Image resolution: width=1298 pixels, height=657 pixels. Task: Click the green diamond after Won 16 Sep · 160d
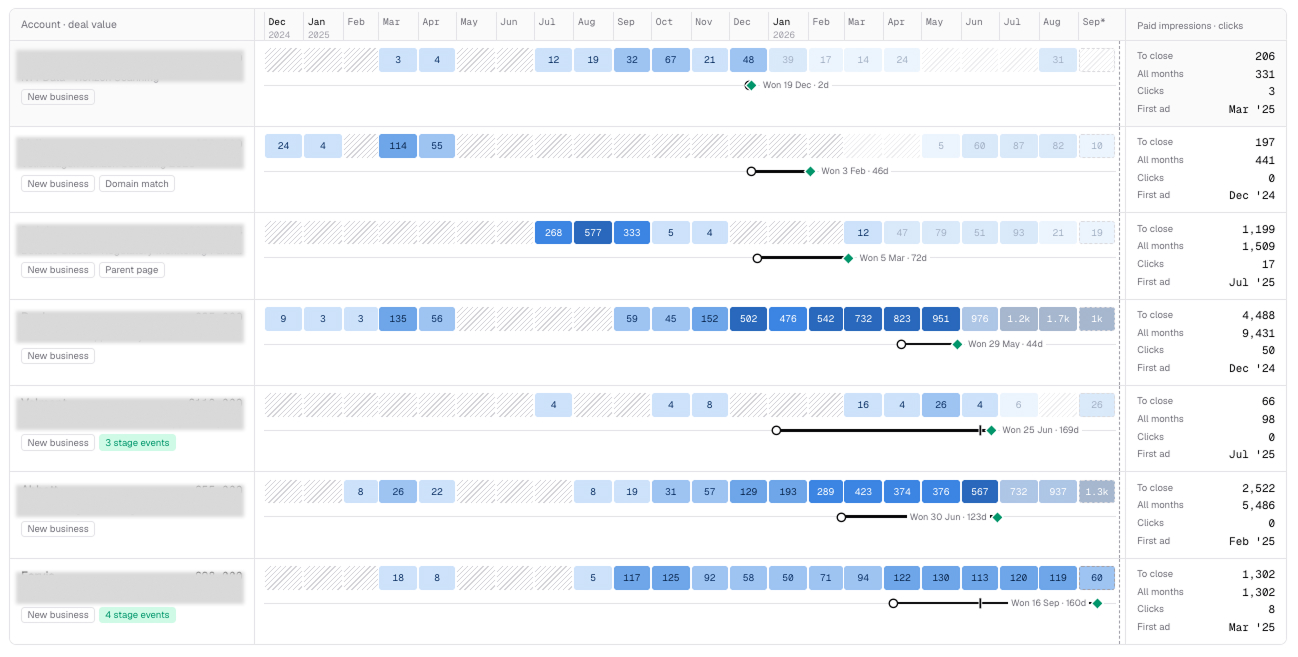1097,603
